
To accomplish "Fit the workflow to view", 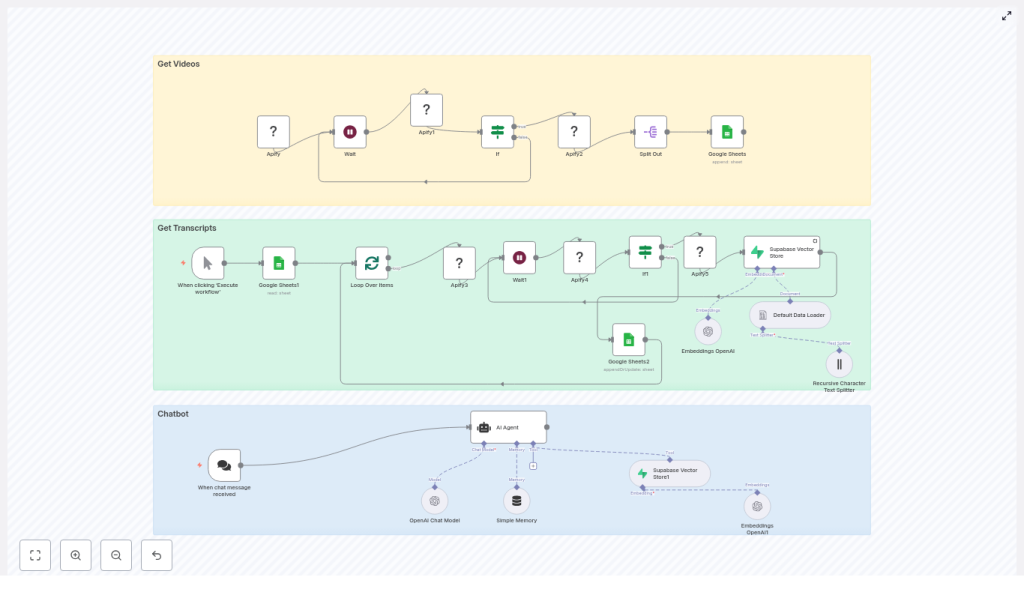I will pyautogui.click(x=35, y=555).
